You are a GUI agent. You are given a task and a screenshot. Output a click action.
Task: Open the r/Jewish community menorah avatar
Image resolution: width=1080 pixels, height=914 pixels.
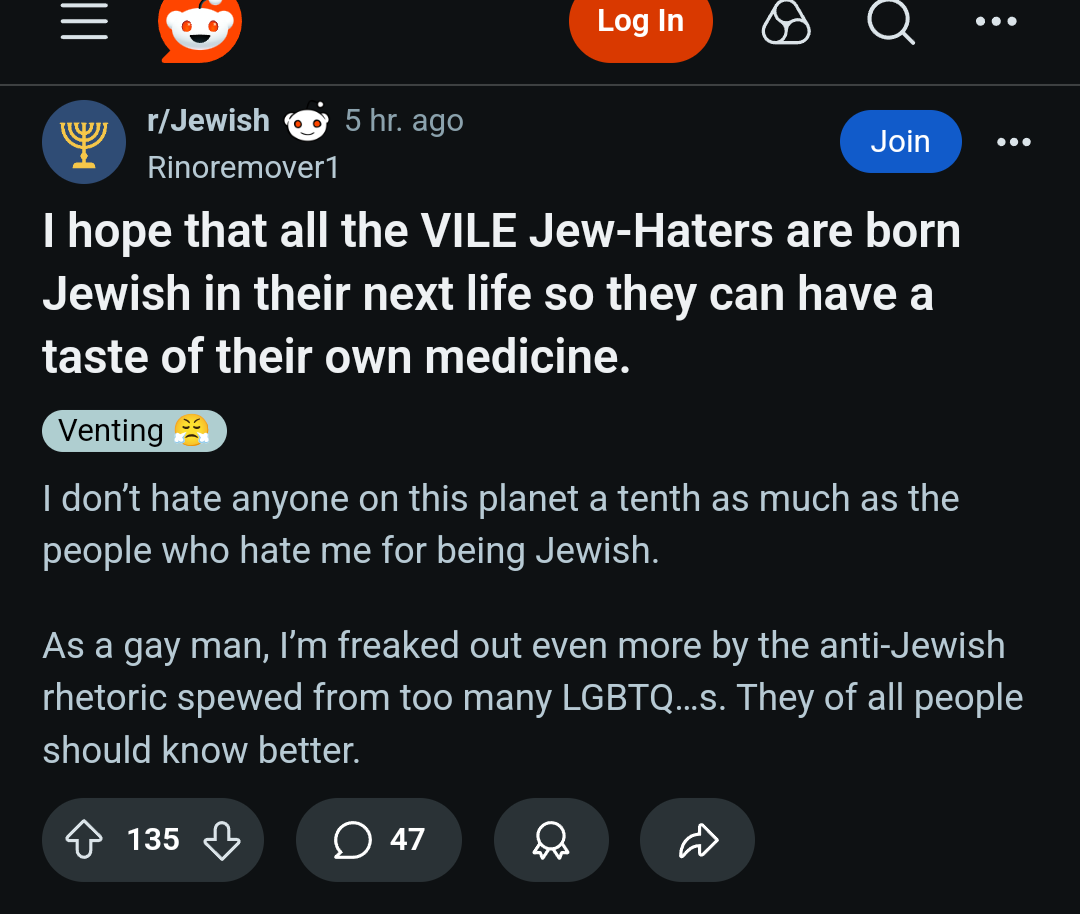84,142
